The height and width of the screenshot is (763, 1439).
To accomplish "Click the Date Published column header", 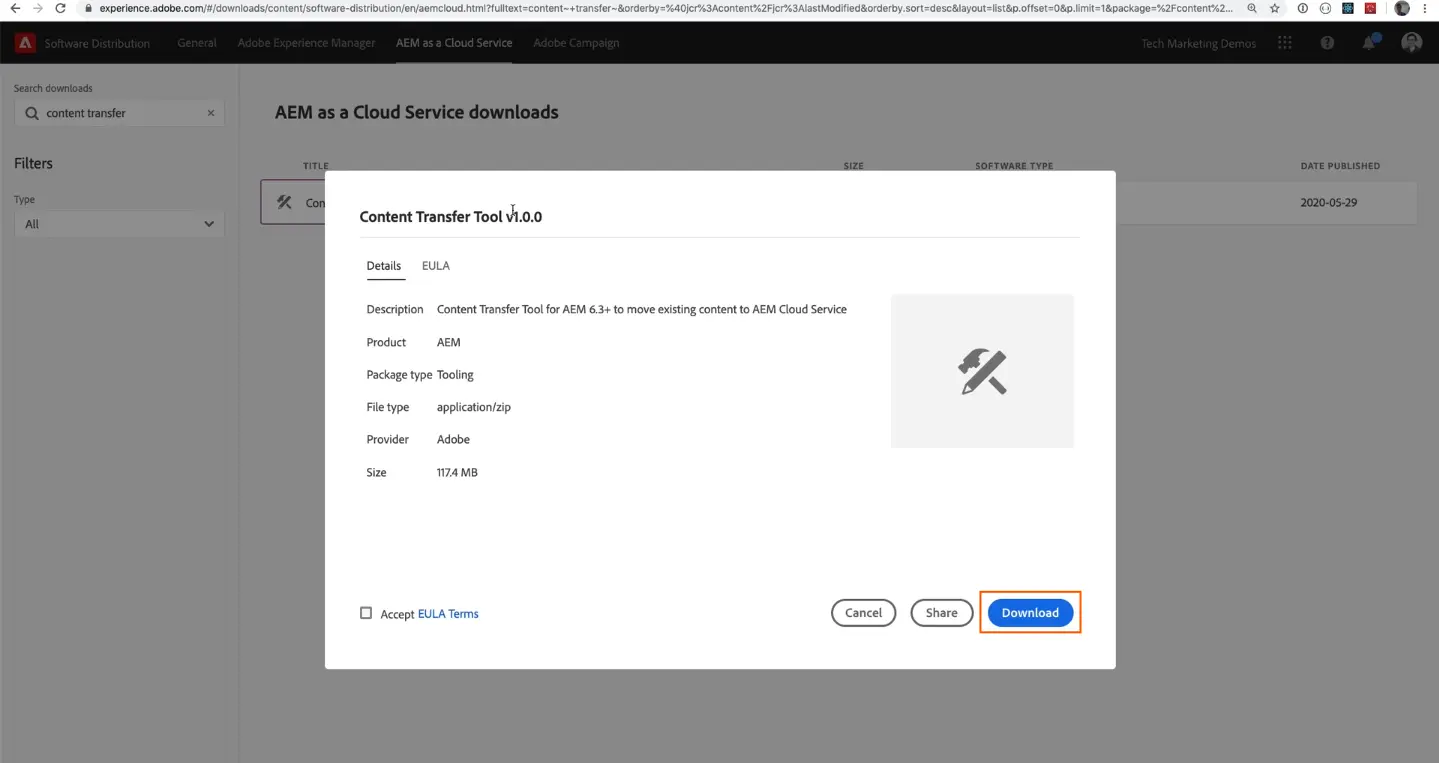I will click(1340, 166).
